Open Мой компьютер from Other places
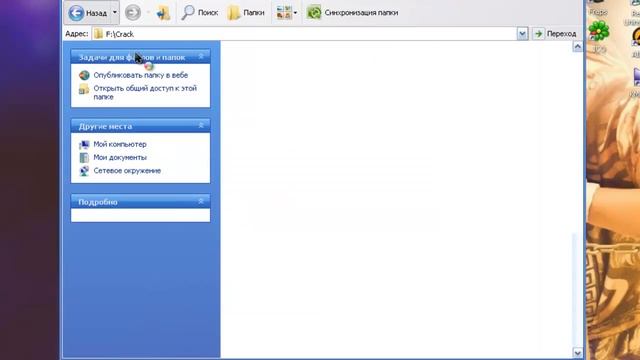The image size is (640, 360). pyautogui.click(x=120, y=144)
